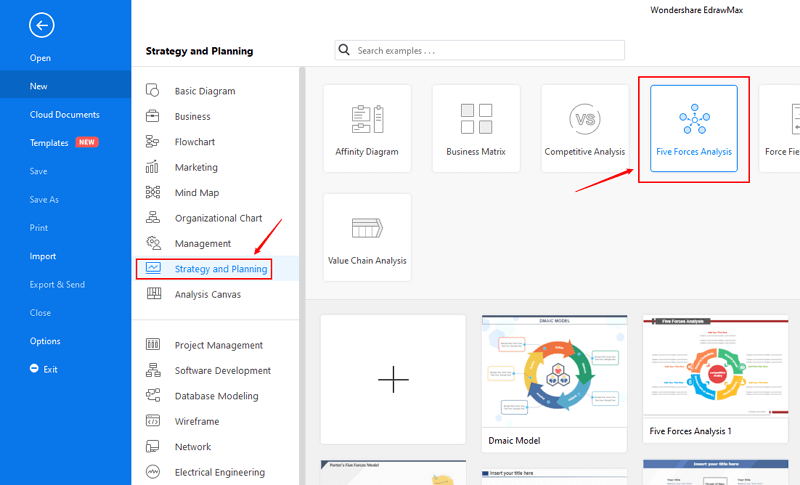Click the Management gear icon
Viewport: 800px width, 485px height.
coord(153,243)
